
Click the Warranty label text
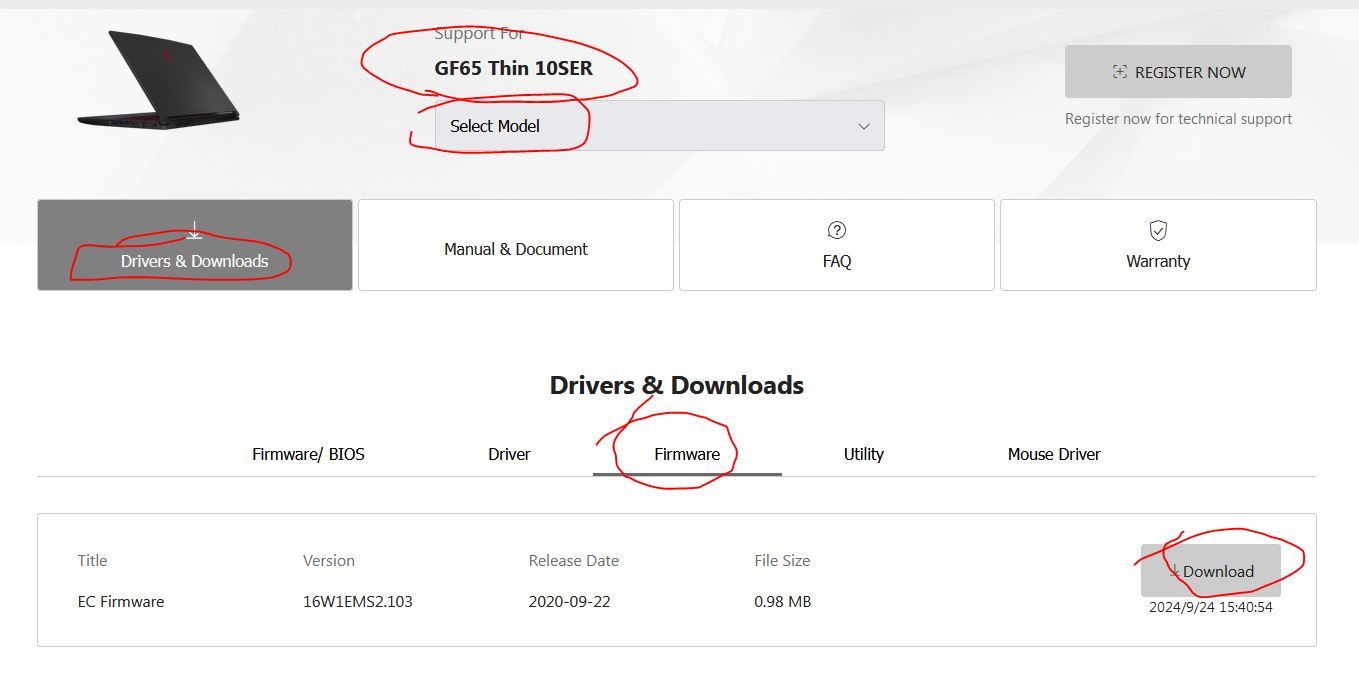point(1158,261)
